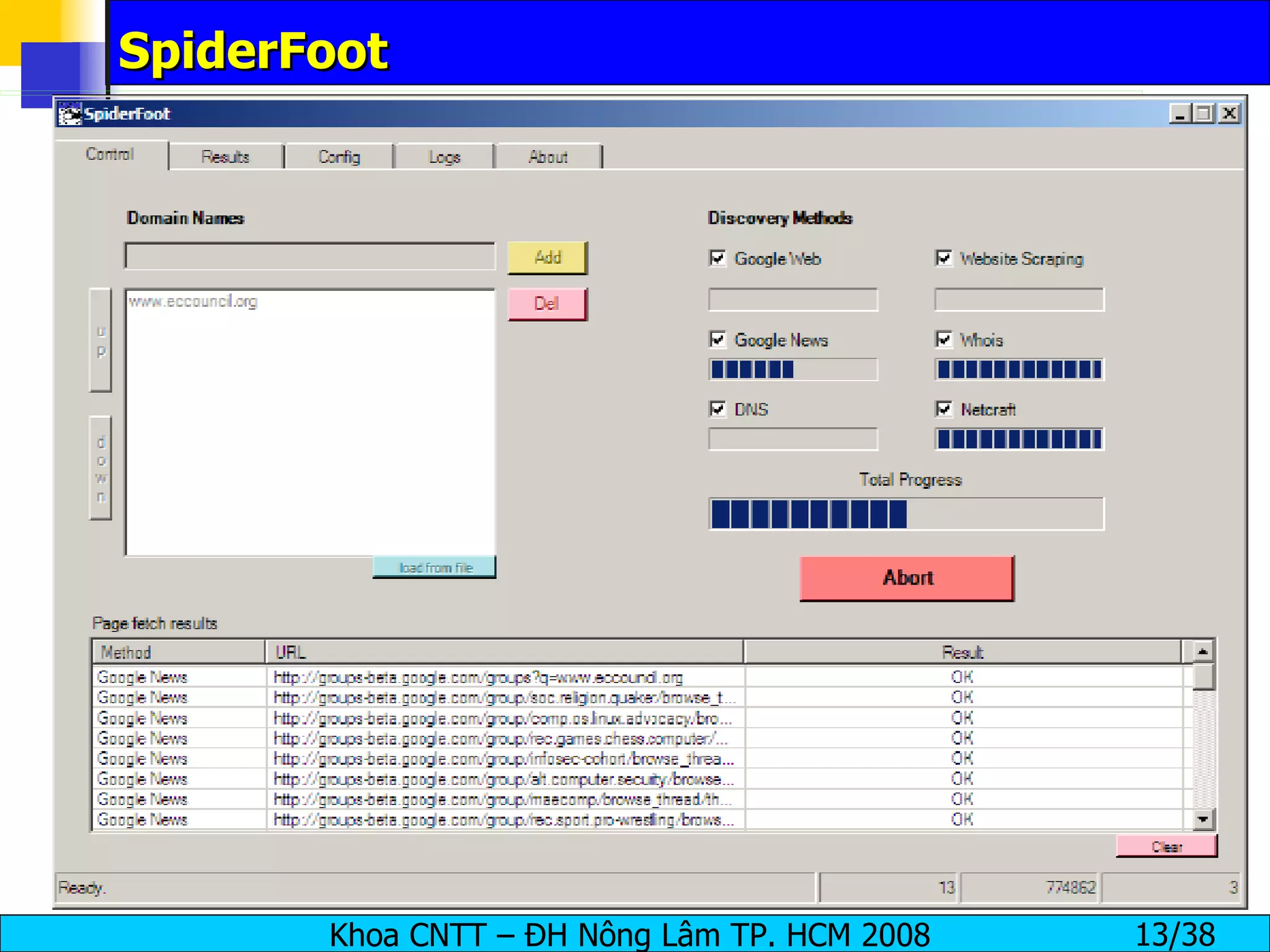
Task: Select www.eccouncil.org in the domain list
Action: coord(193,302)
